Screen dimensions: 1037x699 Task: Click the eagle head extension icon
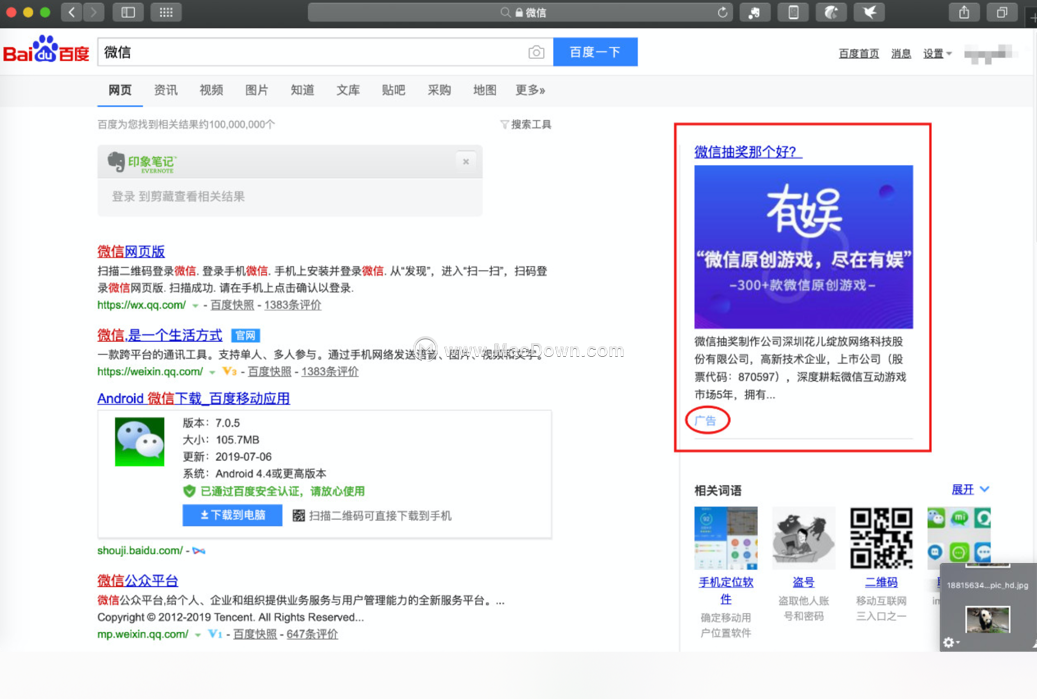831,12
